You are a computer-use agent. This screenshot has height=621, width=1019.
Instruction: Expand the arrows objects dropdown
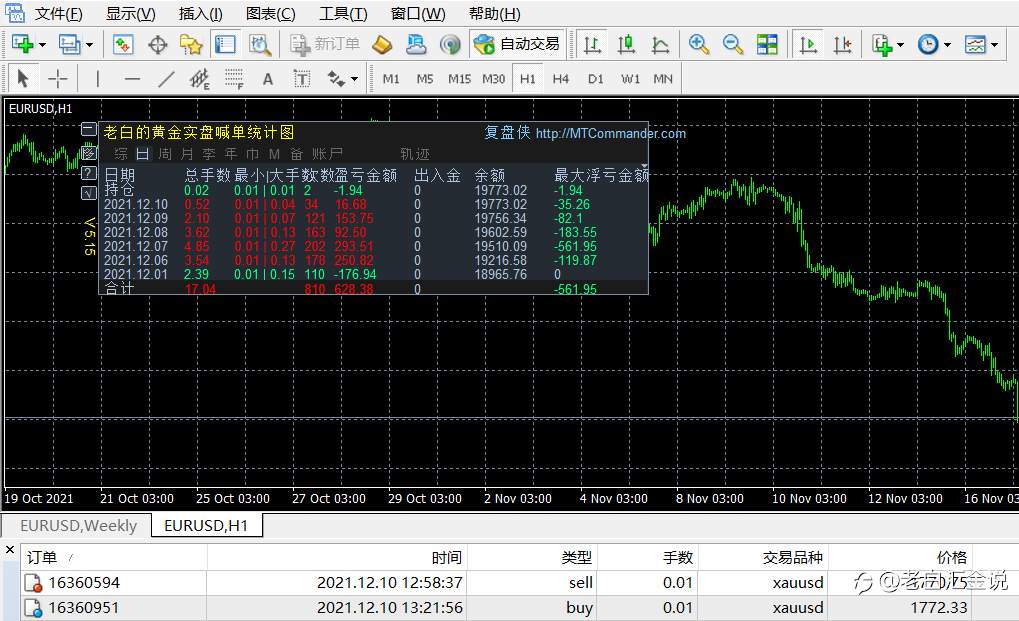354,79
